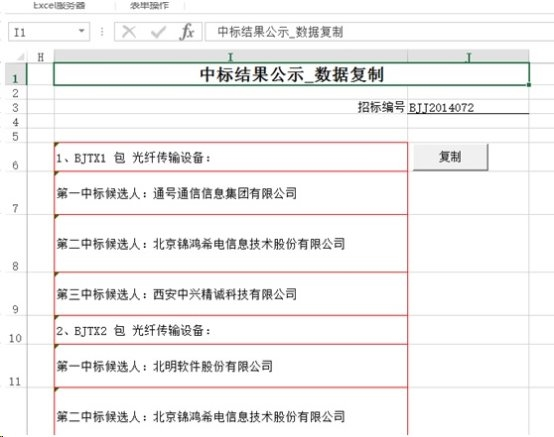This screenshot has height=437, width=554.
Task: Open the insert function fx icon
Action: [187, 32]
